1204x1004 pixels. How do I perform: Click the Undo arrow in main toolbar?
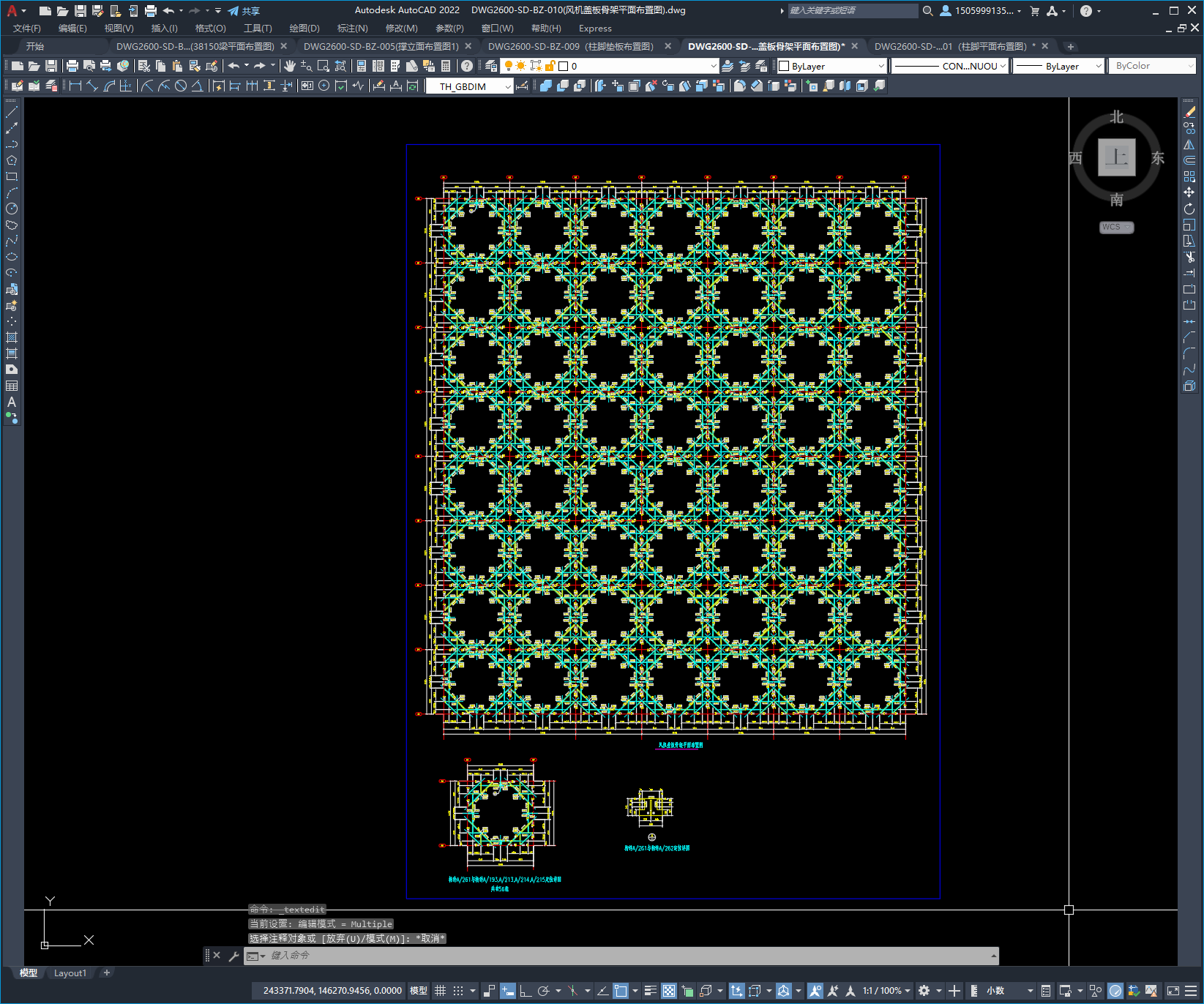234,66
